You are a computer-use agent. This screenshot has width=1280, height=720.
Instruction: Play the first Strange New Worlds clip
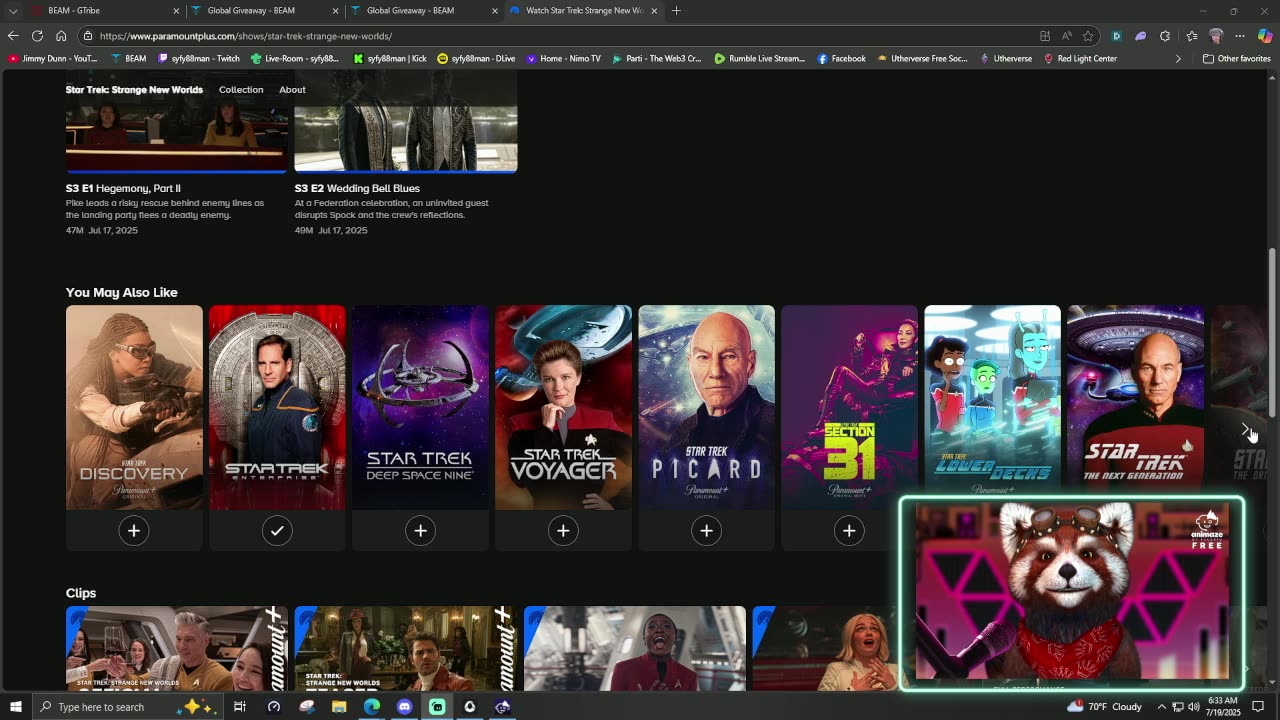(x=176, y=648)
